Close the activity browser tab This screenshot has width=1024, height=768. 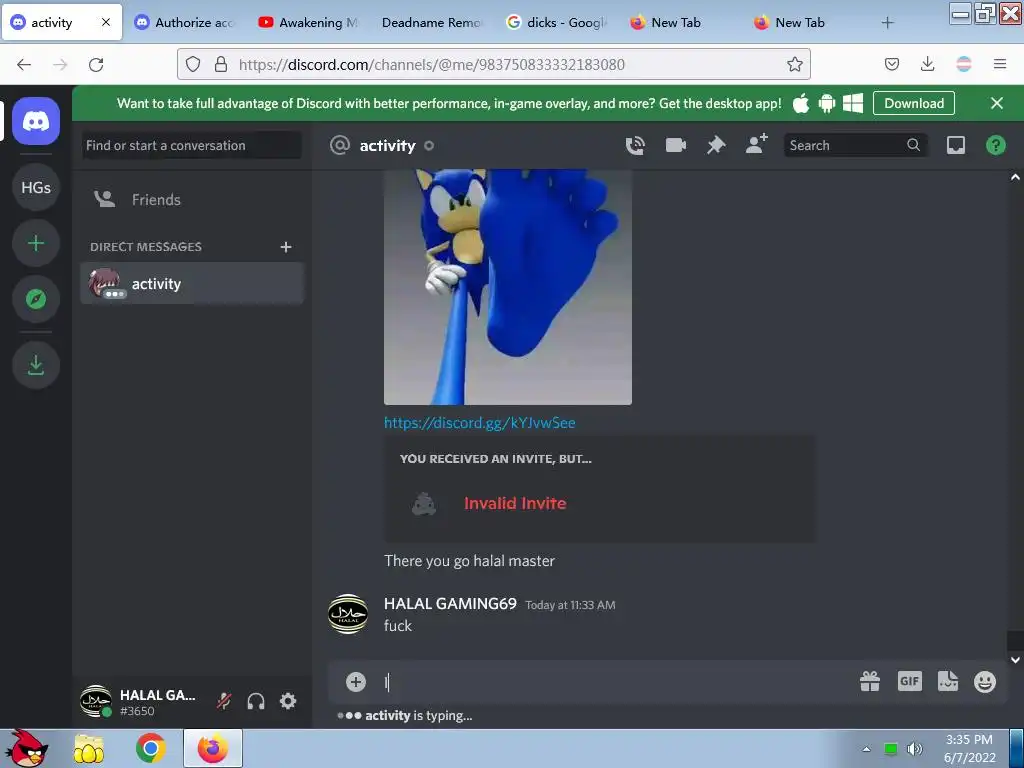coord(106,22)
